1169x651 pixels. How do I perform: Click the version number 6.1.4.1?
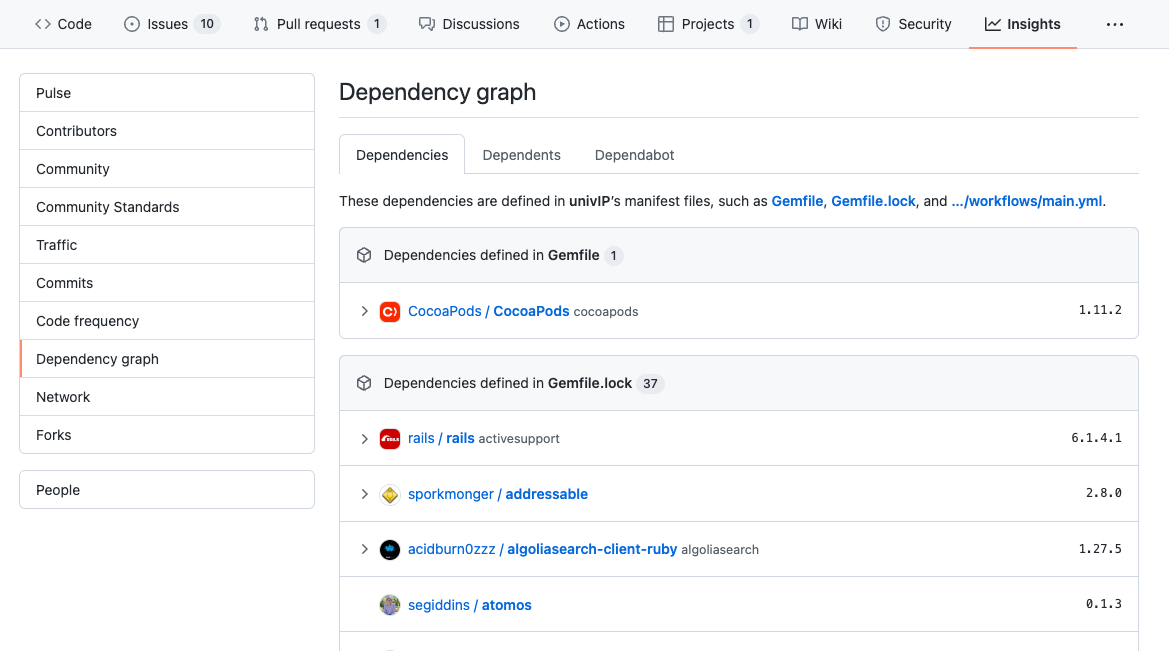point(1096,438)
